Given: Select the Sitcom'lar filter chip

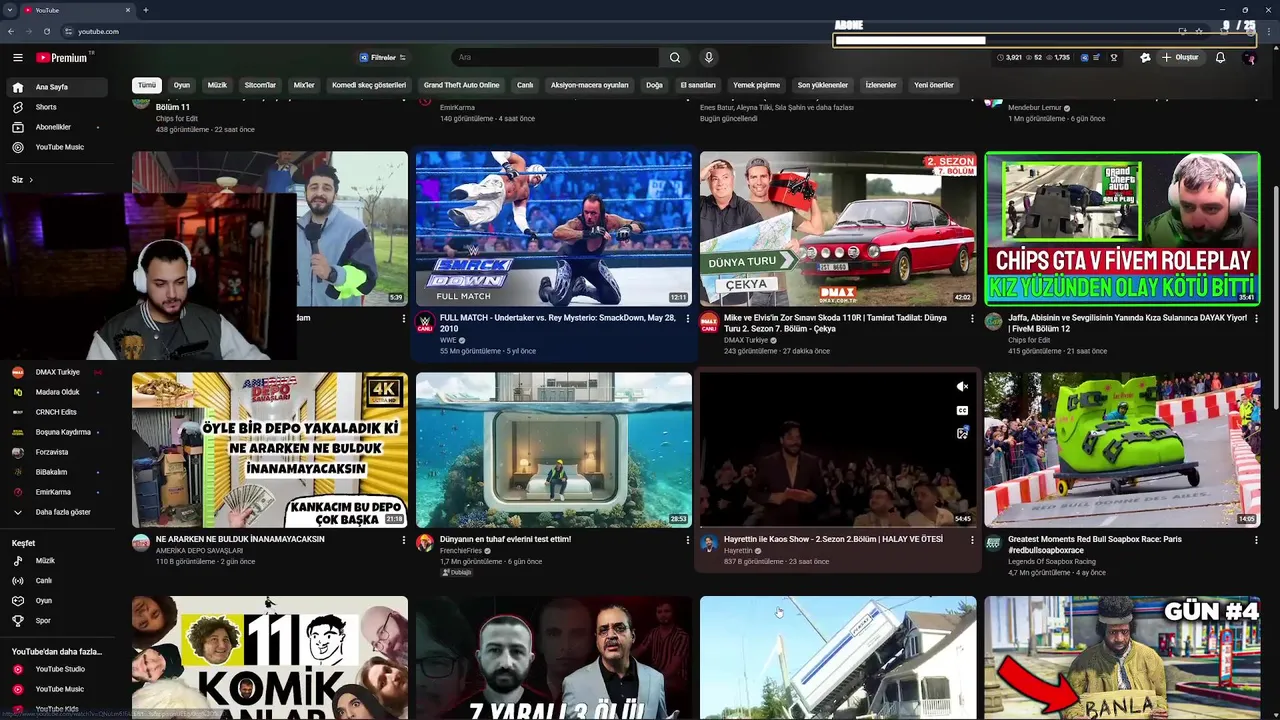Looking at the screenshot, I should (x=260, y=85).
